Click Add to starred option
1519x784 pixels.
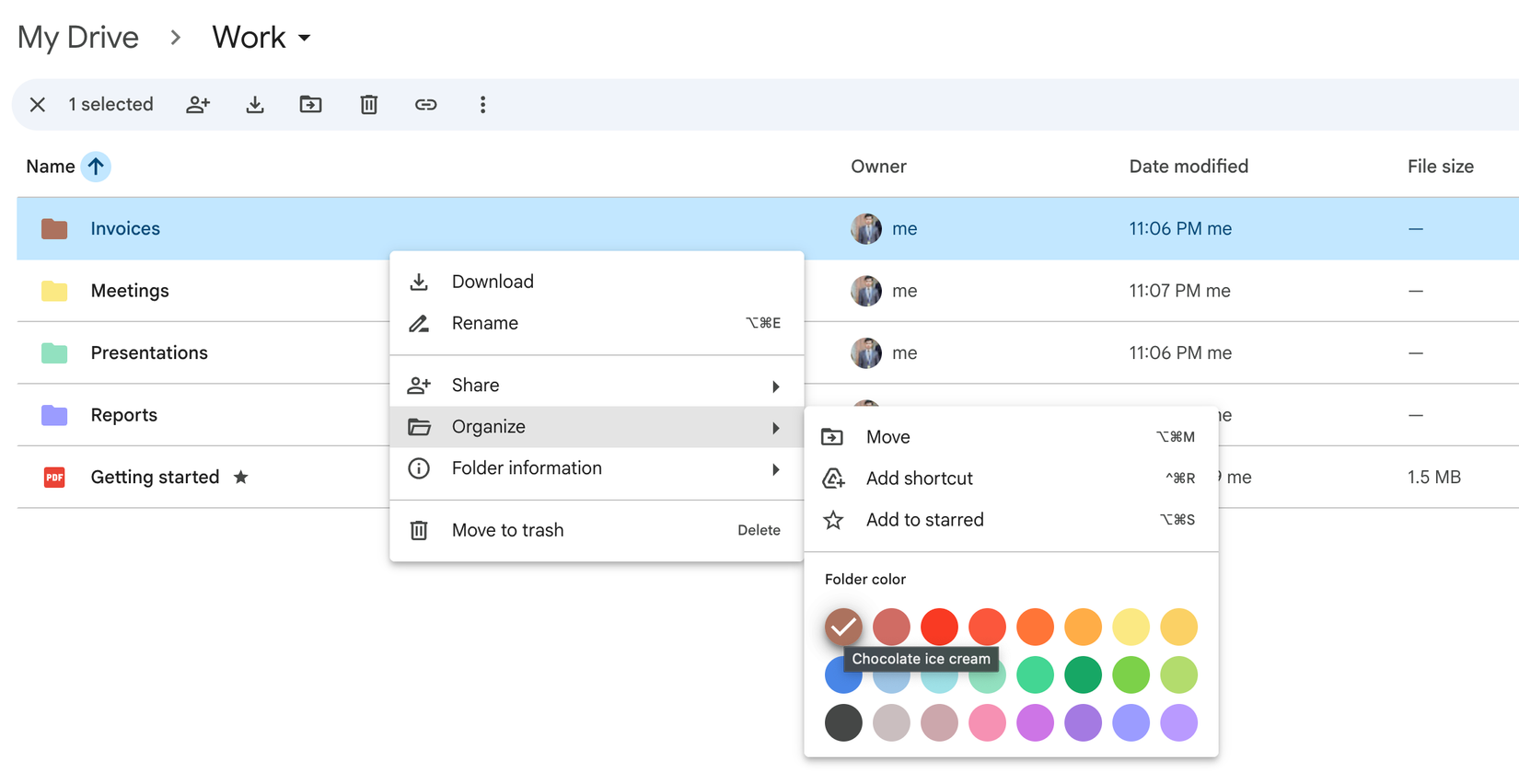(x=924, y=520)
